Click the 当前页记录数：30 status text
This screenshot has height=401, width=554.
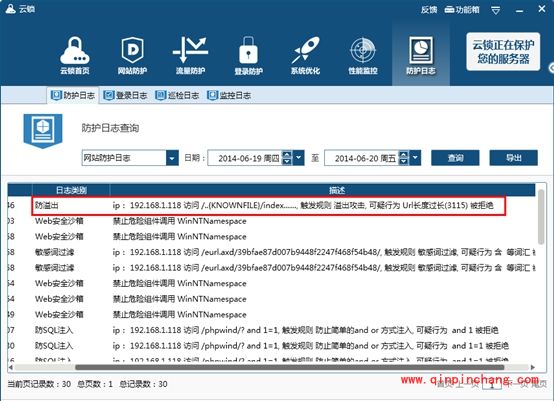tap(39, 384)
